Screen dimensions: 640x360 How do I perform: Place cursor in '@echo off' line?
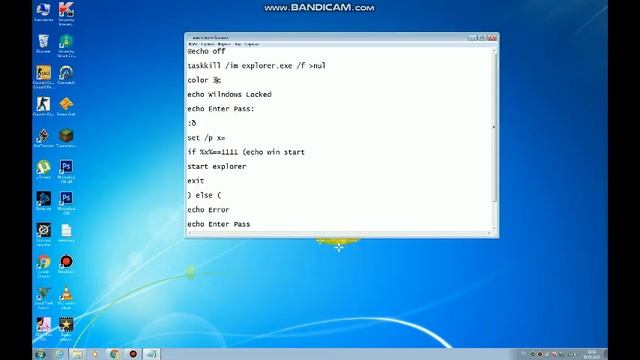click(x=206, y=51)
